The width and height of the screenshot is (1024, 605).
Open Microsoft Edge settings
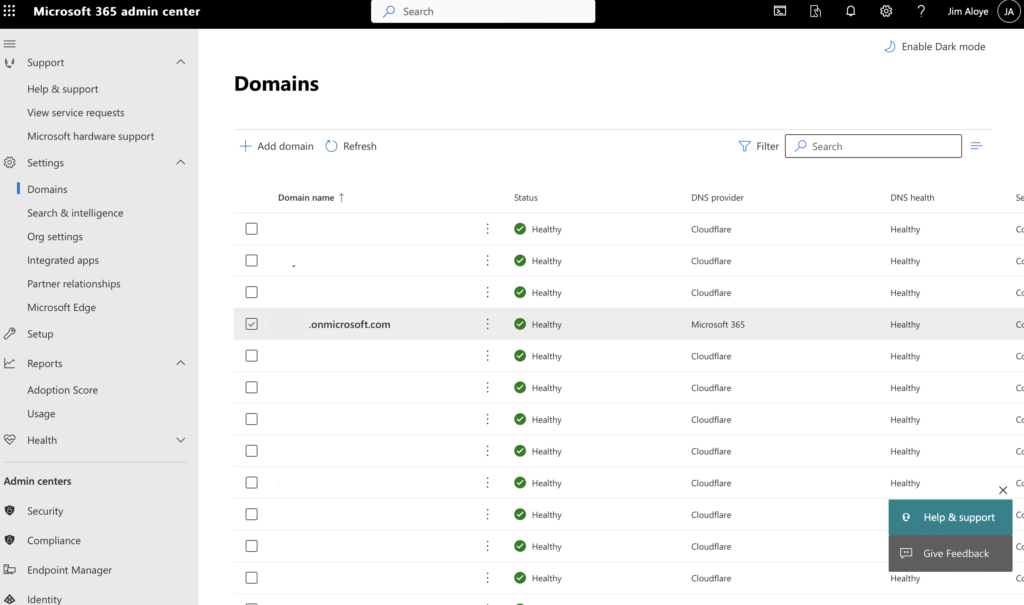[61, 307]
